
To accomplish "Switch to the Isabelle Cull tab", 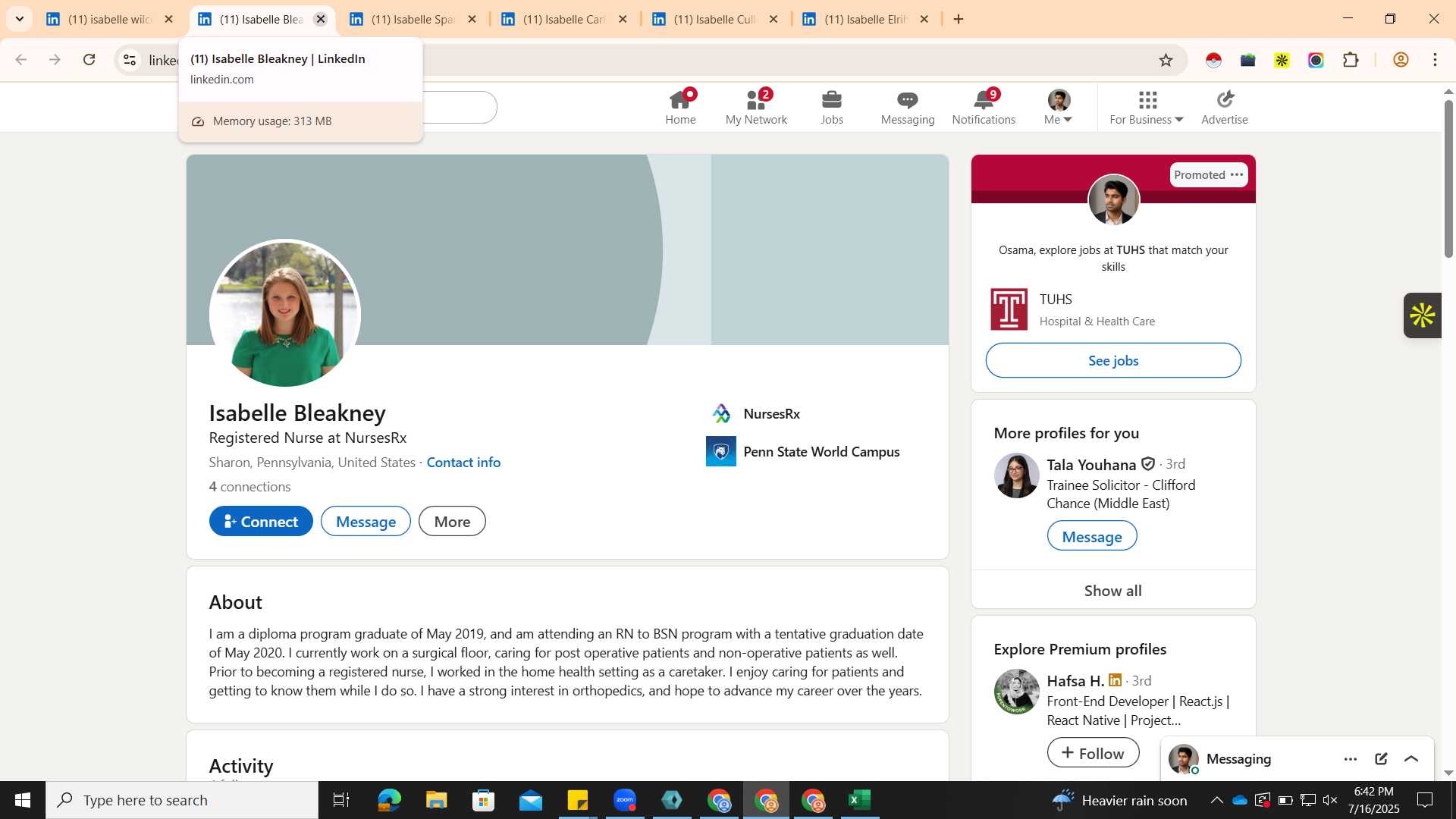I will pos(714,19).
